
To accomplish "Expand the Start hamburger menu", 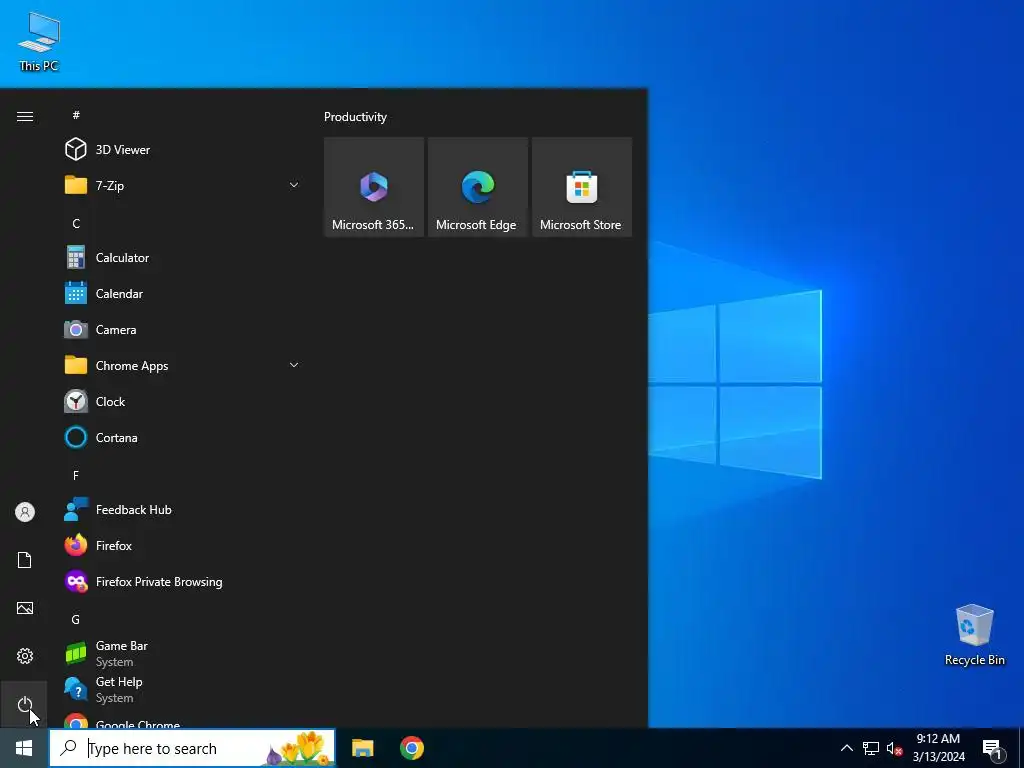I will (25, 116).
